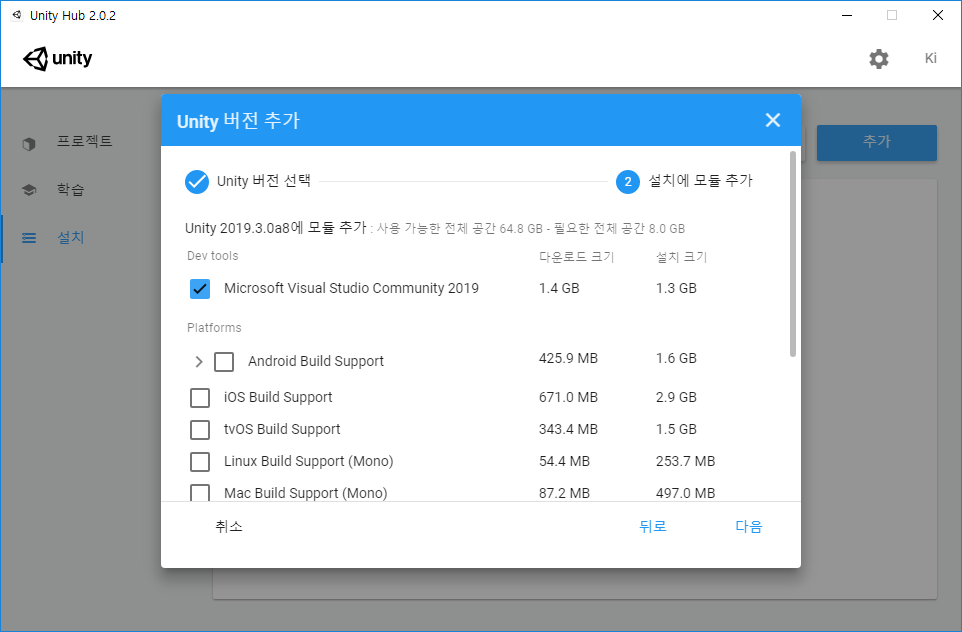962x632 pixels.
Task: Click the tvOS Build Support label
Action: point(282,430)
